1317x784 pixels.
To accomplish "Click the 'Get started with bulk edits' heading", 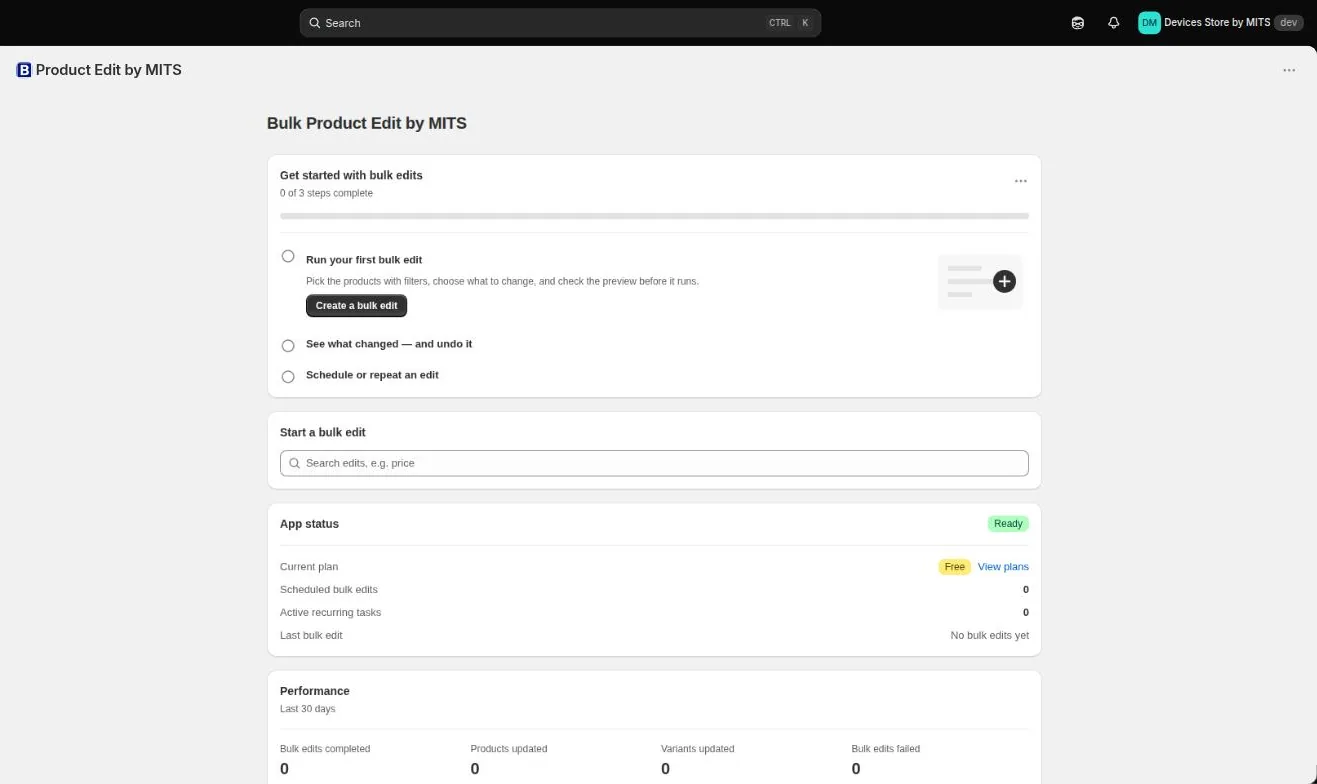I will 351,175.
